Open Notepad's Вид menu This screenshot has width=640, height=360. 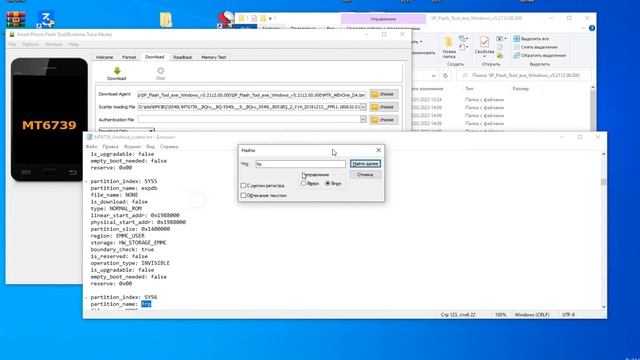click(151, 146)
